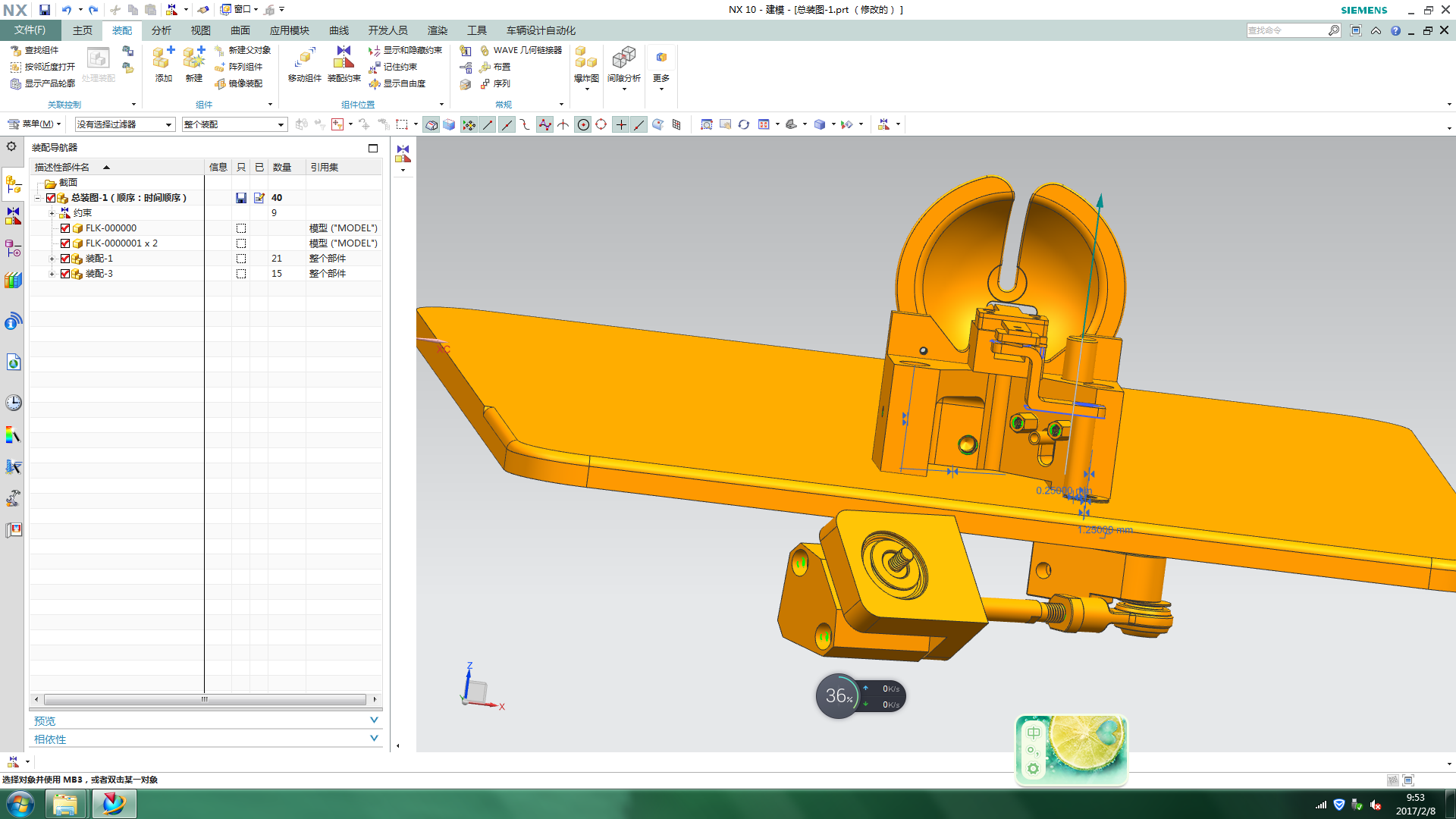Click Open by Proximity (按邻近度打开)
1456x819 pixels.
tap(42, 67)
